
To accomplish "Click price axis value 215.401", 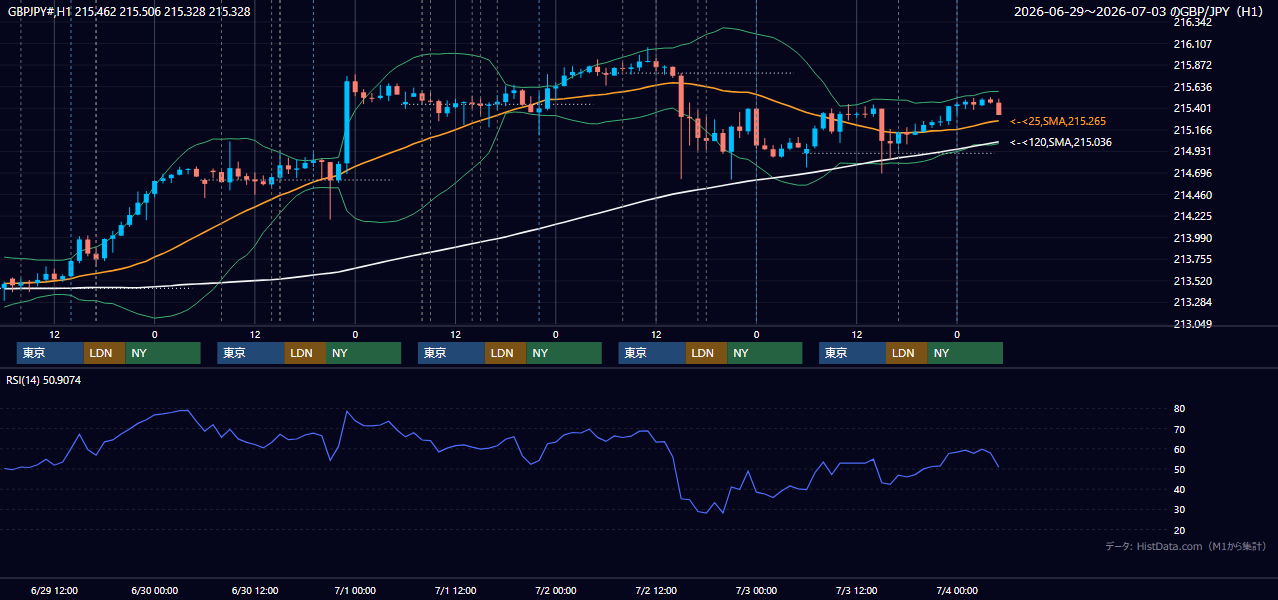I will pyautogui.click(x=1192, y=108).
